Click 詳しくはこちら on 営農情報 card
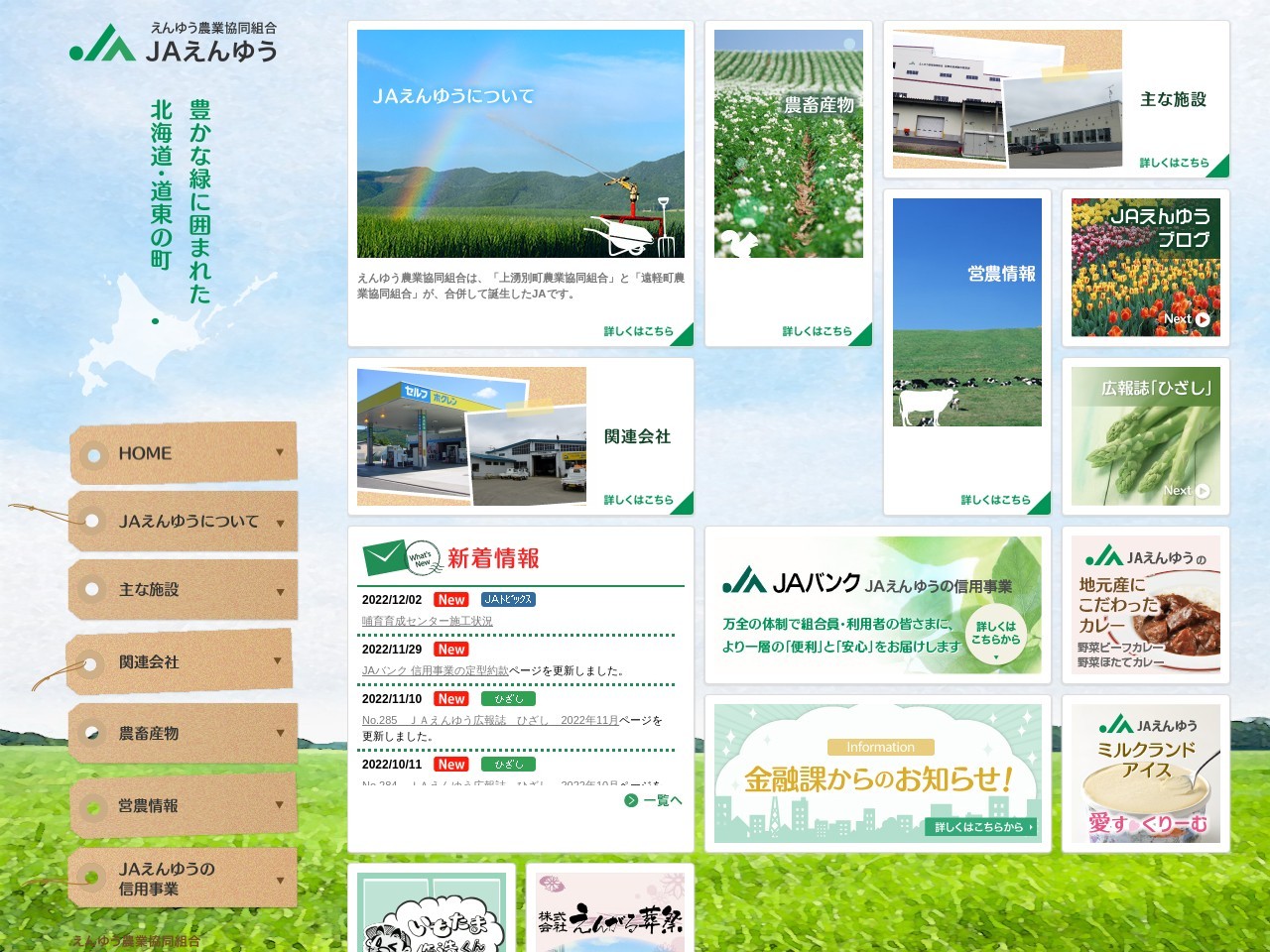This screenshot has width=1270, height=952. point(995,500)
